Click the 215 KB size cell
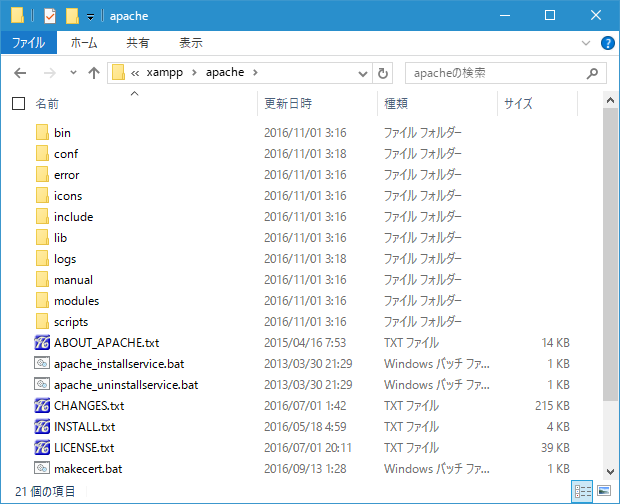 (552, 406)
